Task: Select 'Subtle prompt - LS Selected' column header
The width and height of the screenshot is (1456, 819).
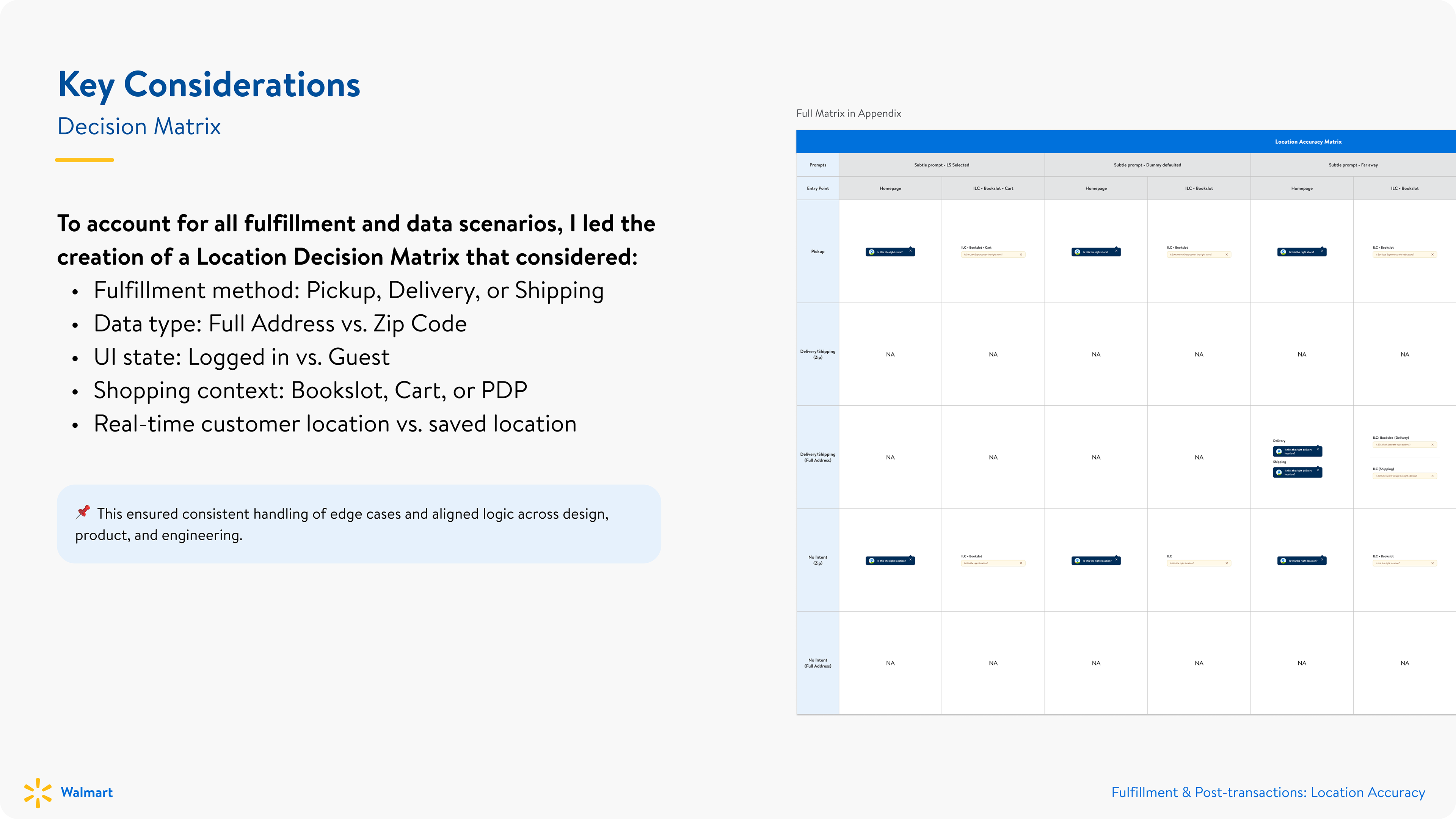Action: pyautogui.click(x=941, y=165)
